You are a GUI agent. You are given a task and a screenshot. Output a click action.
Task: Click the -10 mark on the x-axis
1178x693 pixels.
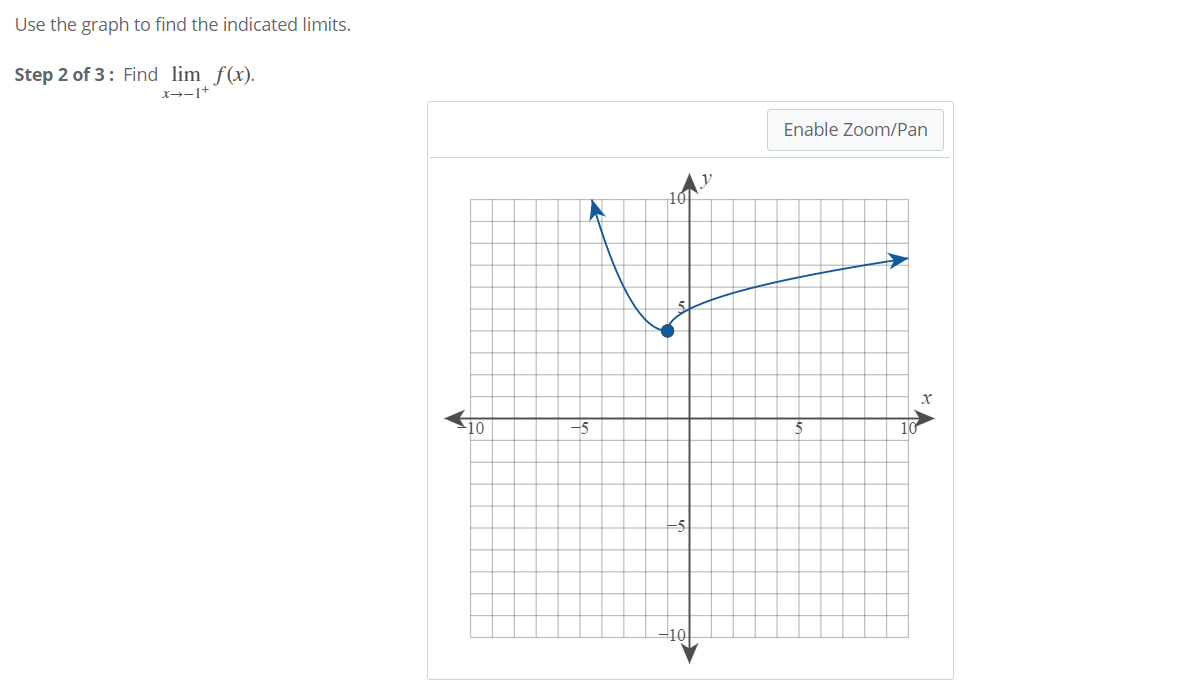point(474,428)
